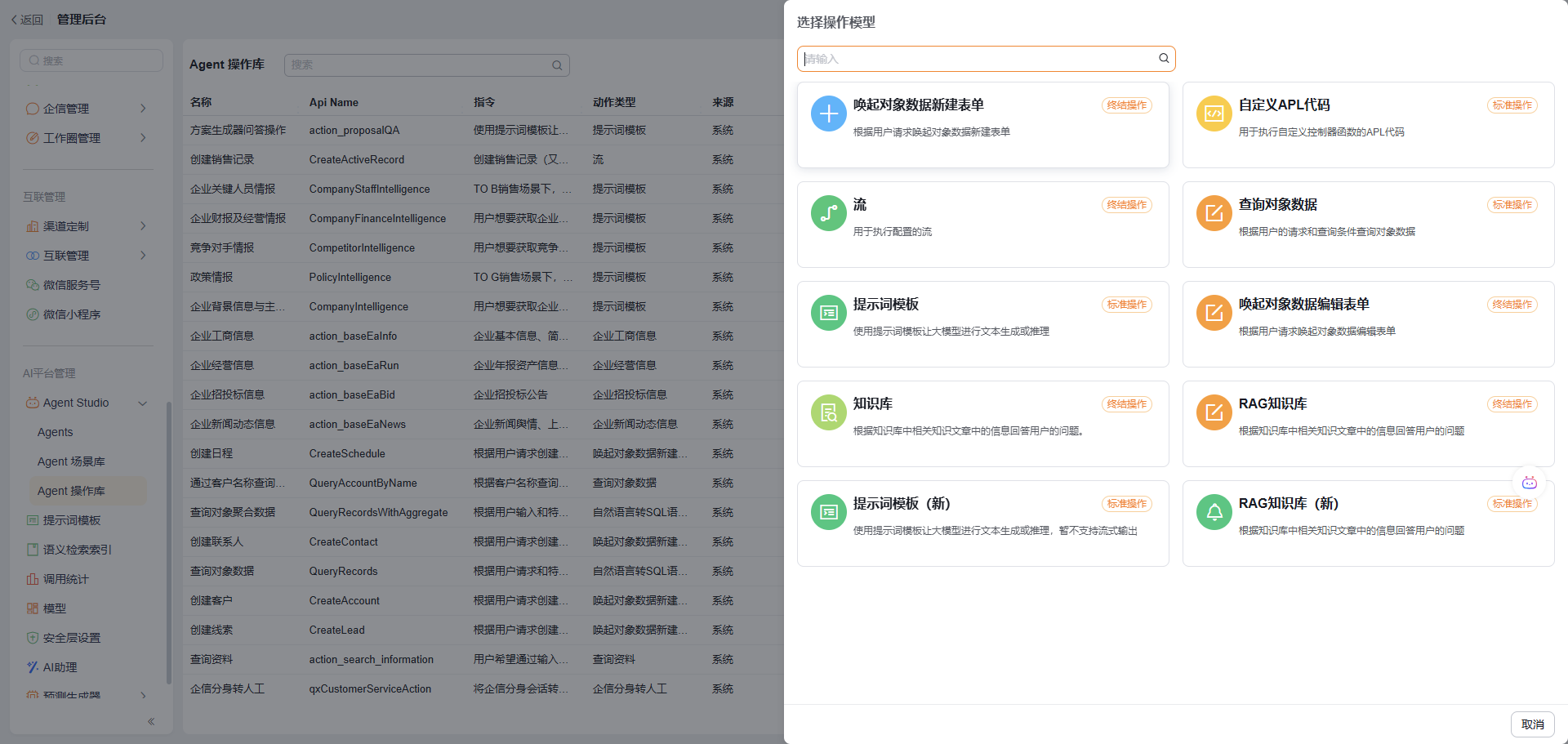Click the CreateSchedule Api Name cell

pos(347,454)
